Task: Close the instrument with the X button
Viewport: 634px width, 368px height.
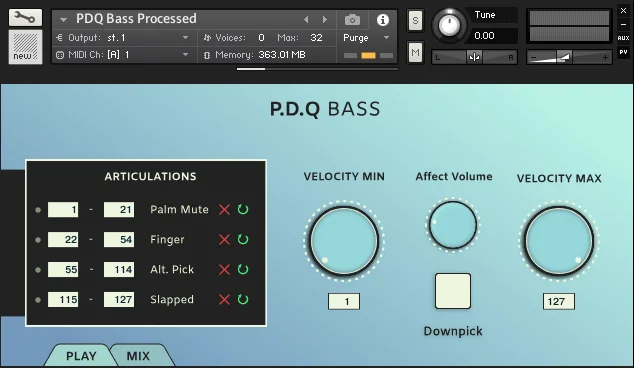Action: tap(623, 11)
